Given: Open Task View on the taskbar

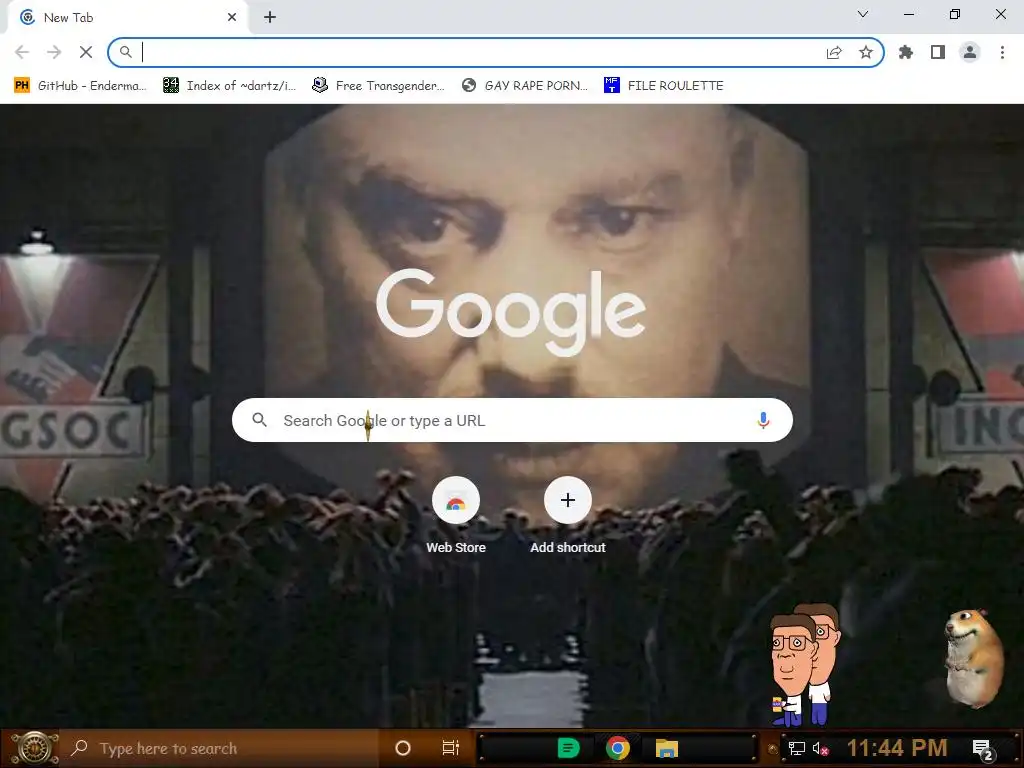Looking at the screenshot, I should [451, 748].
